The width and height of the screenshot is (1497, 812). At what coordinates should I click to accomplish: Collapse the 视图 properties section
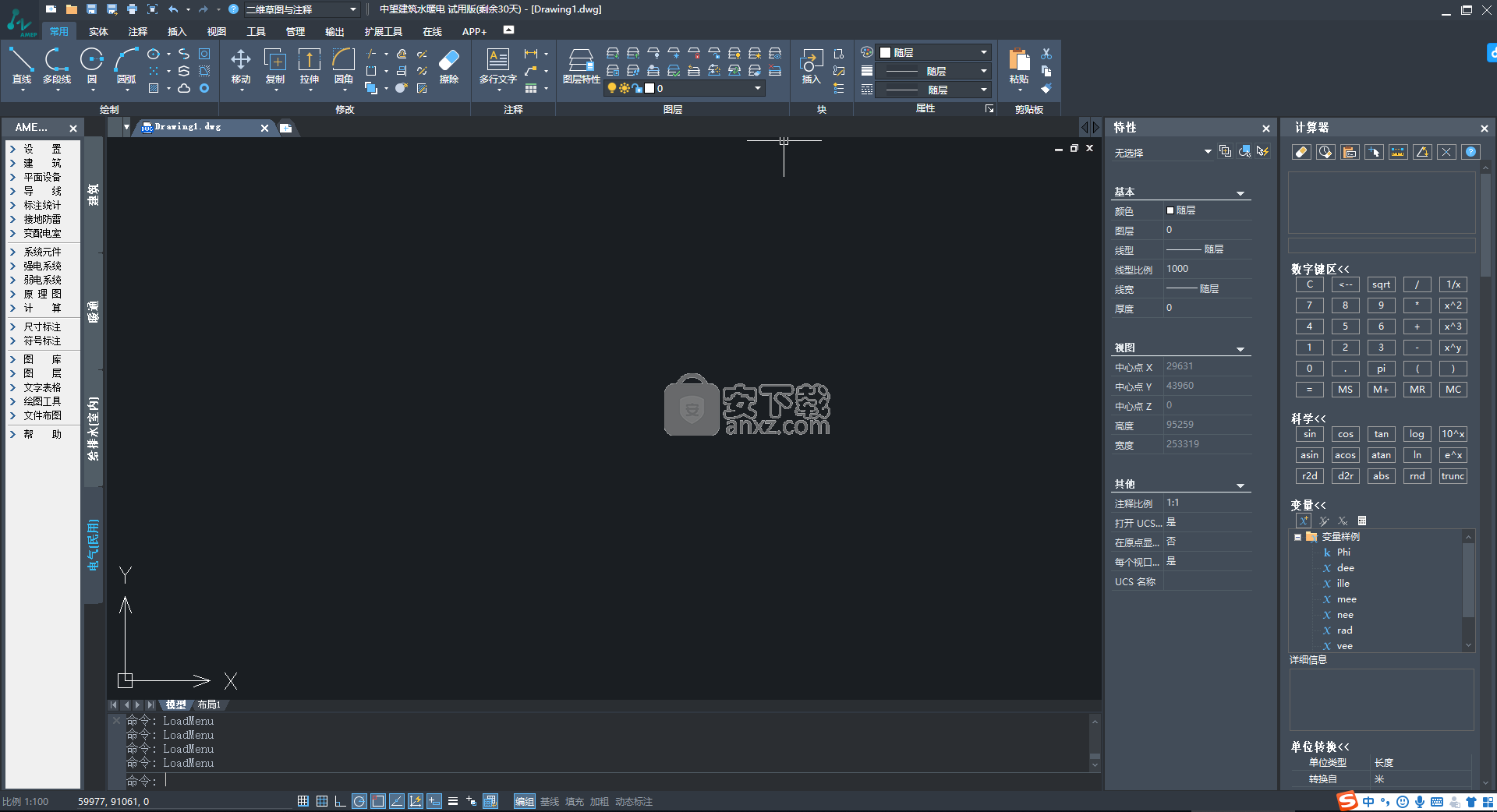point(1240,348)
